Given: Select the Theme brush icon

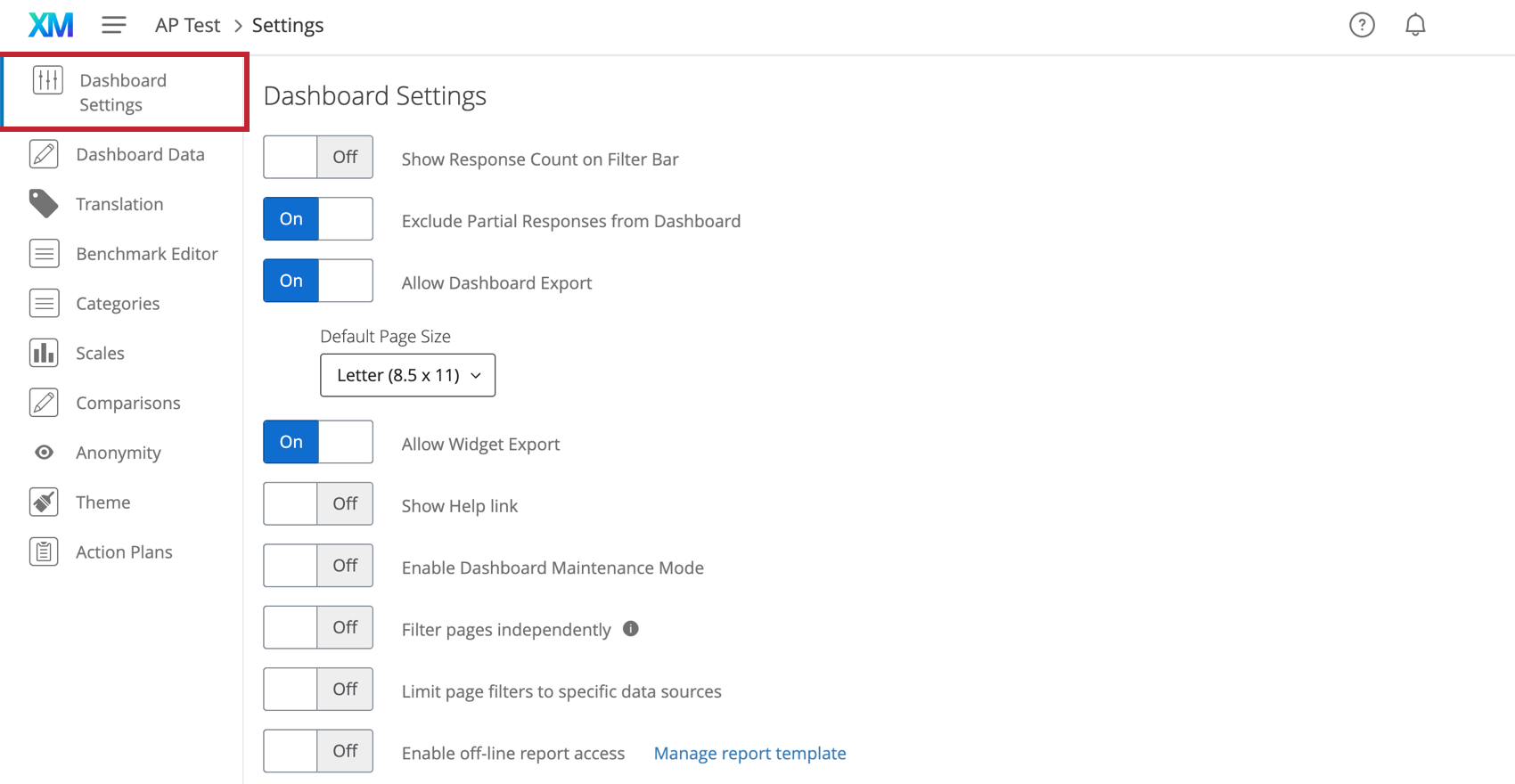Looking at the screenshot, I should [44, 502].
